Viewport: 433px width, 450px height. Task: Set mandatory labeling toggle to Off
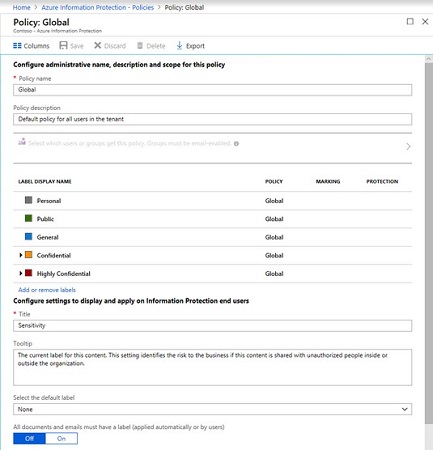[29, 438]
